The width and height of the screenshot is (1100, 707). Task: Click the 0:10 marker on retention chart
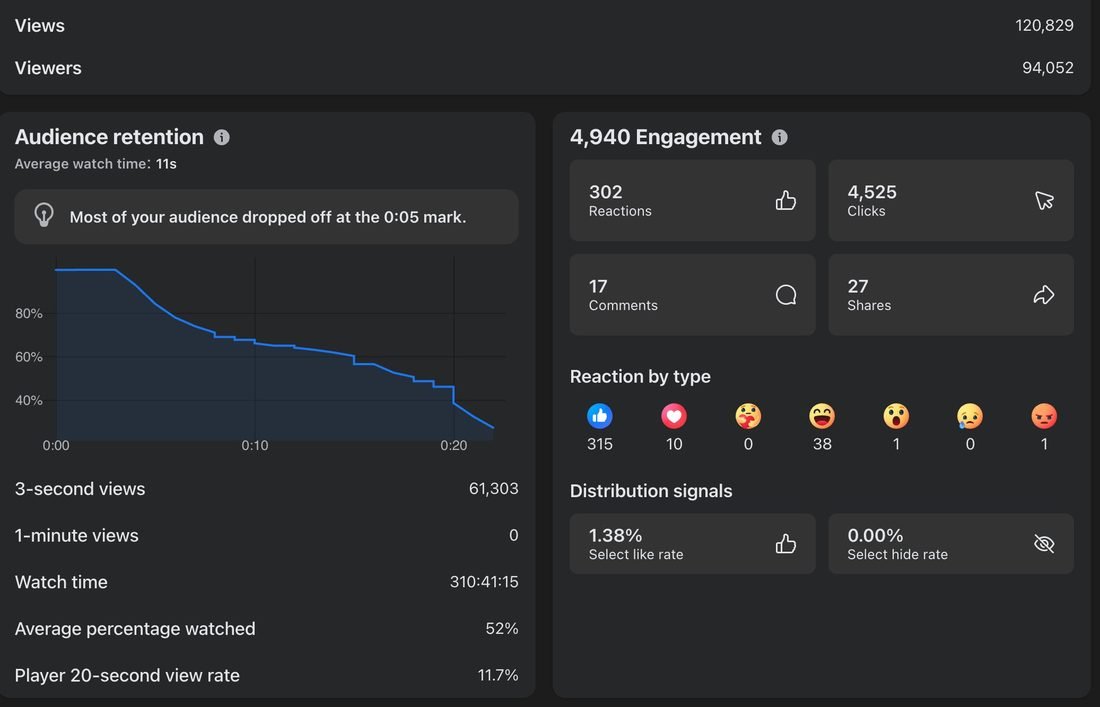(255, 445)
